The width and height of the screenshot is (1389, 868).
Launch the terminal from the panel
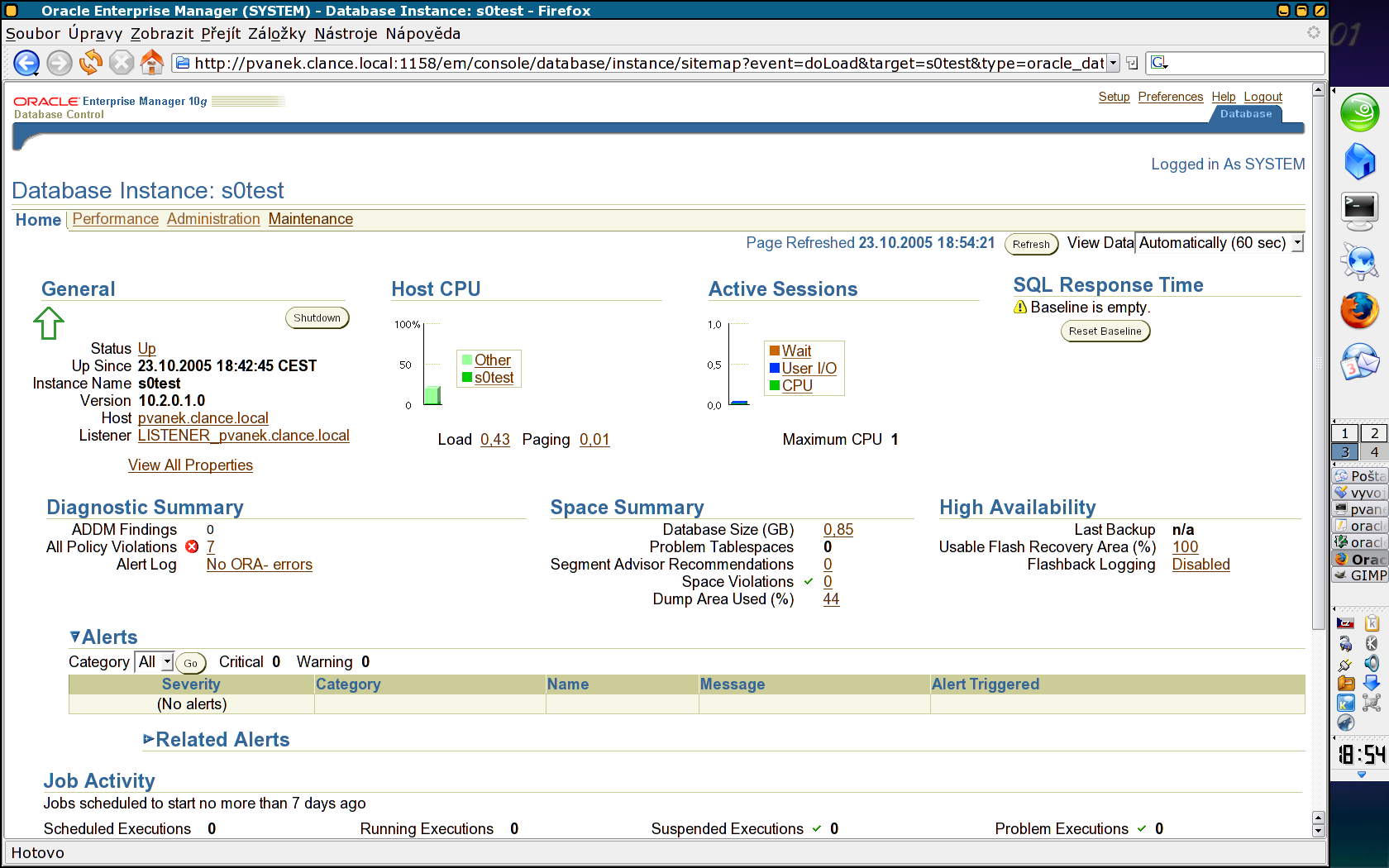click(x=1359, y=211)
